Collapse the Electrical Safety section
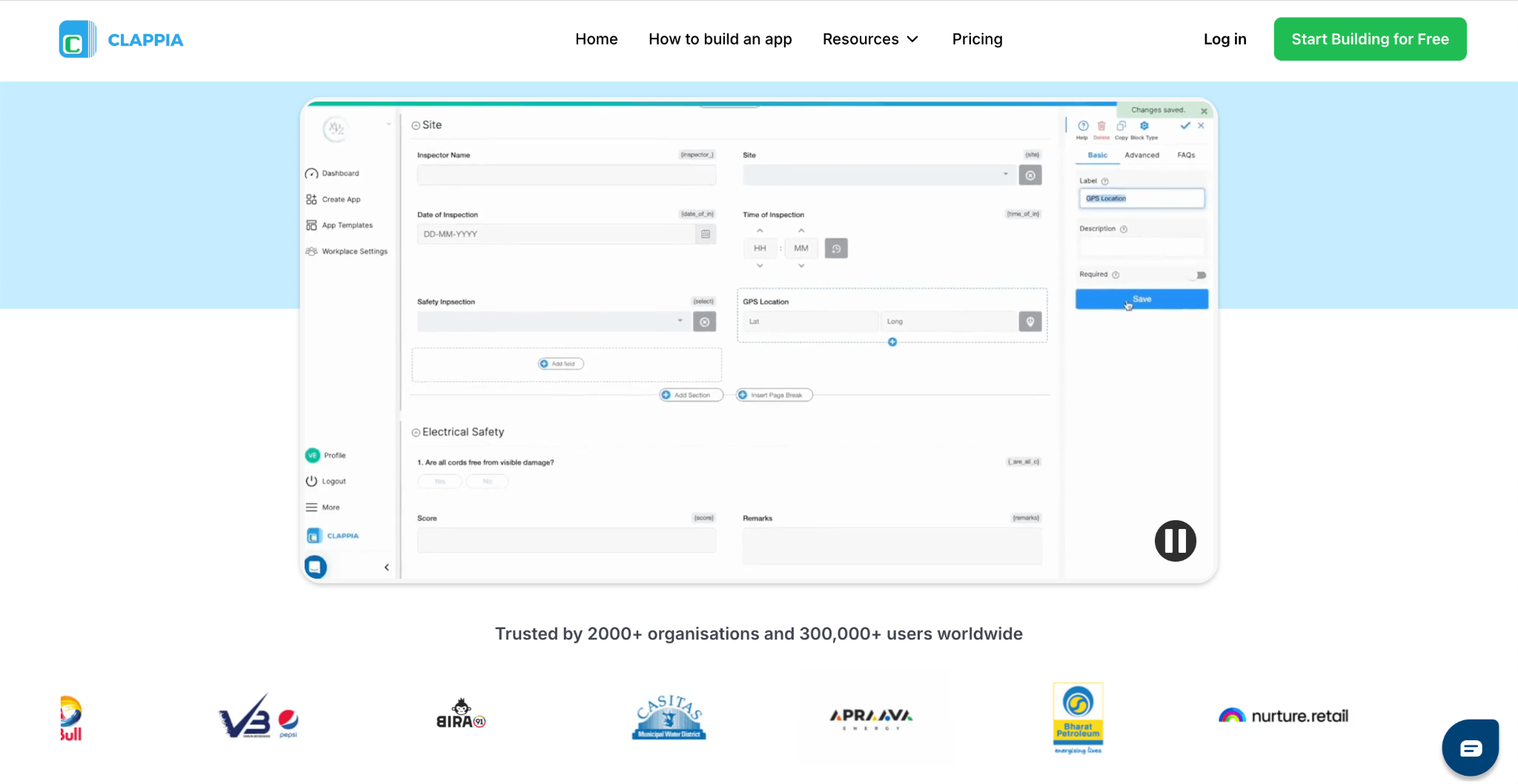 pos(416,433)
